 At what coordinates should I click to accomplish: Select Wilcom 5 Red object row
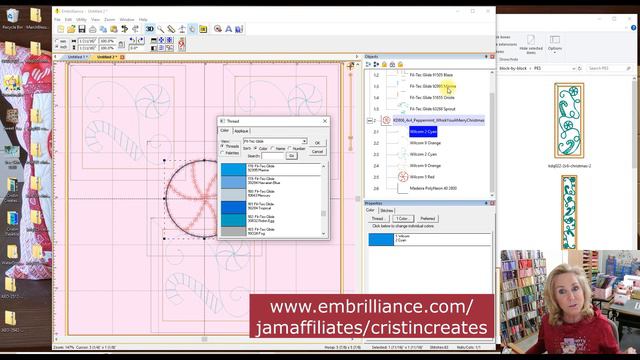pos(422,177)
